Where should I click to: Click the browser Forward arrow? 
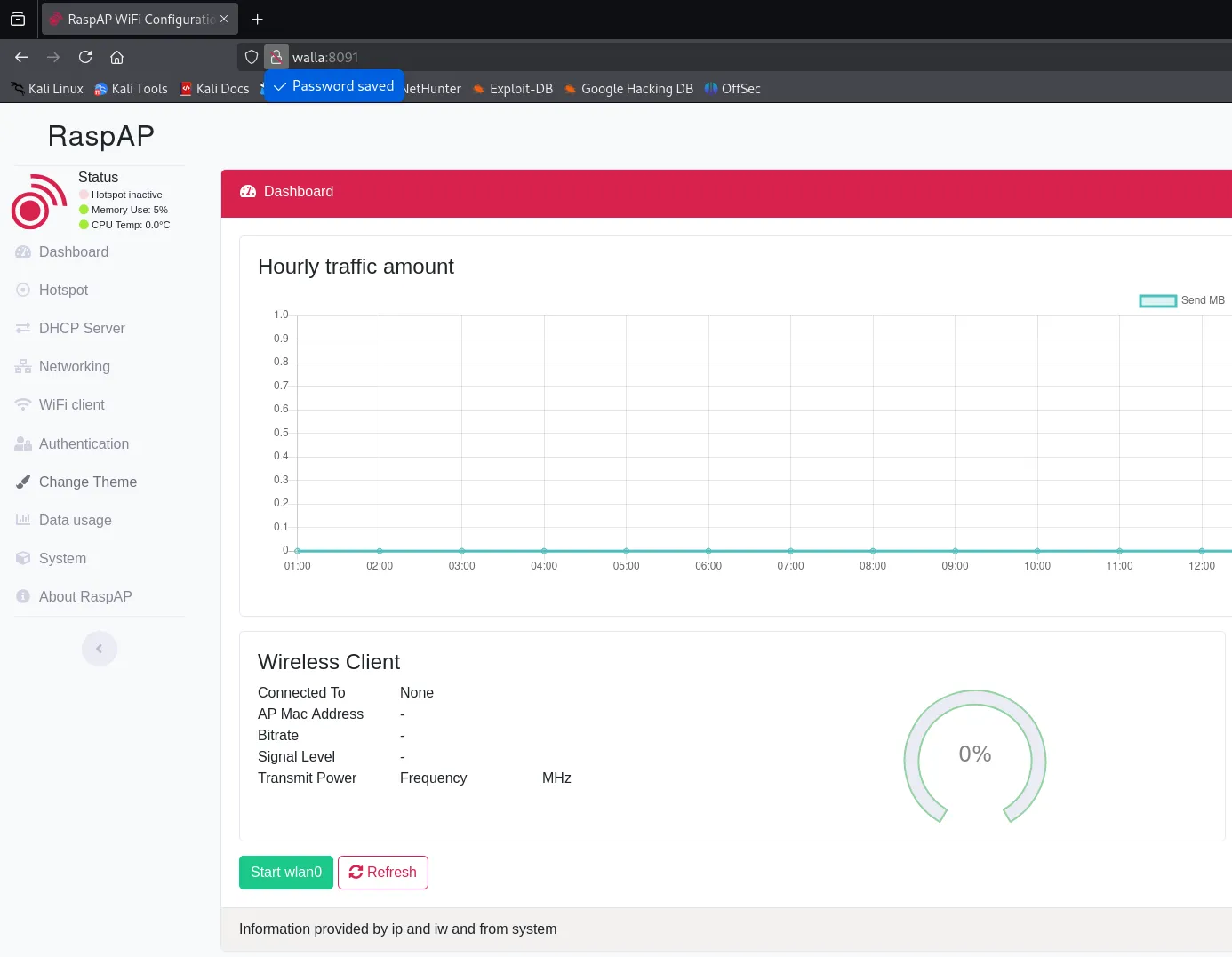(53, 57)
